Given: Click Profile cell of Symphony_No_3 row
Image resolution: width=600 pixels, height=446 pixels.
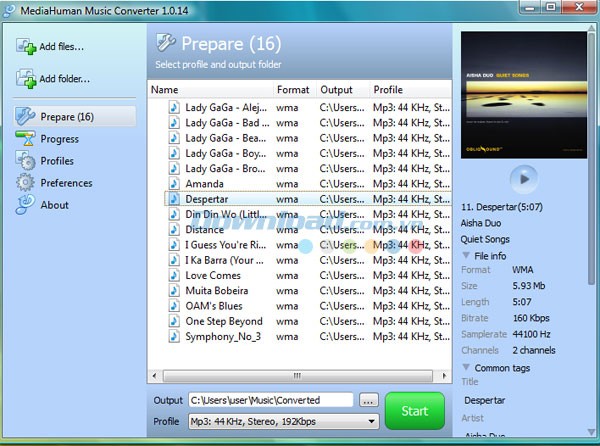Looking at the screenshot, I should click(x=411, y=337).
